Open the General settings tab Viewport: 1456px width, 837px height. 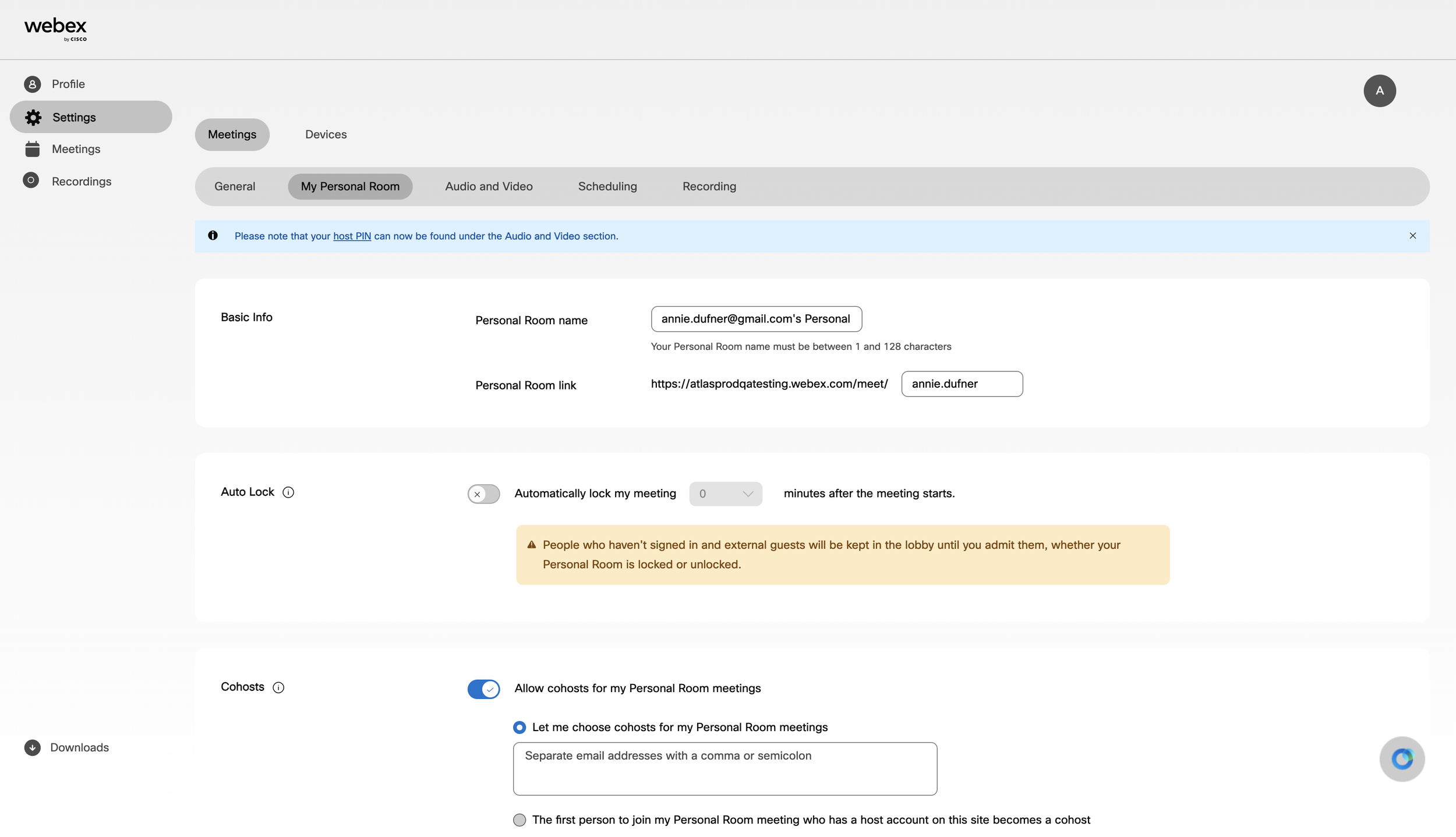[235, 187]
